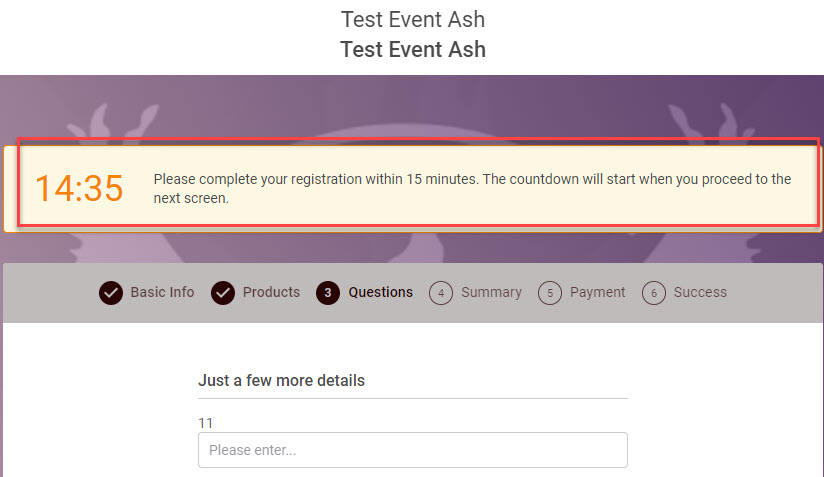The height and width of the screenshot is (477, 824).
Task: Click the step 6 number circle
Action: click(x=654, y=293)
